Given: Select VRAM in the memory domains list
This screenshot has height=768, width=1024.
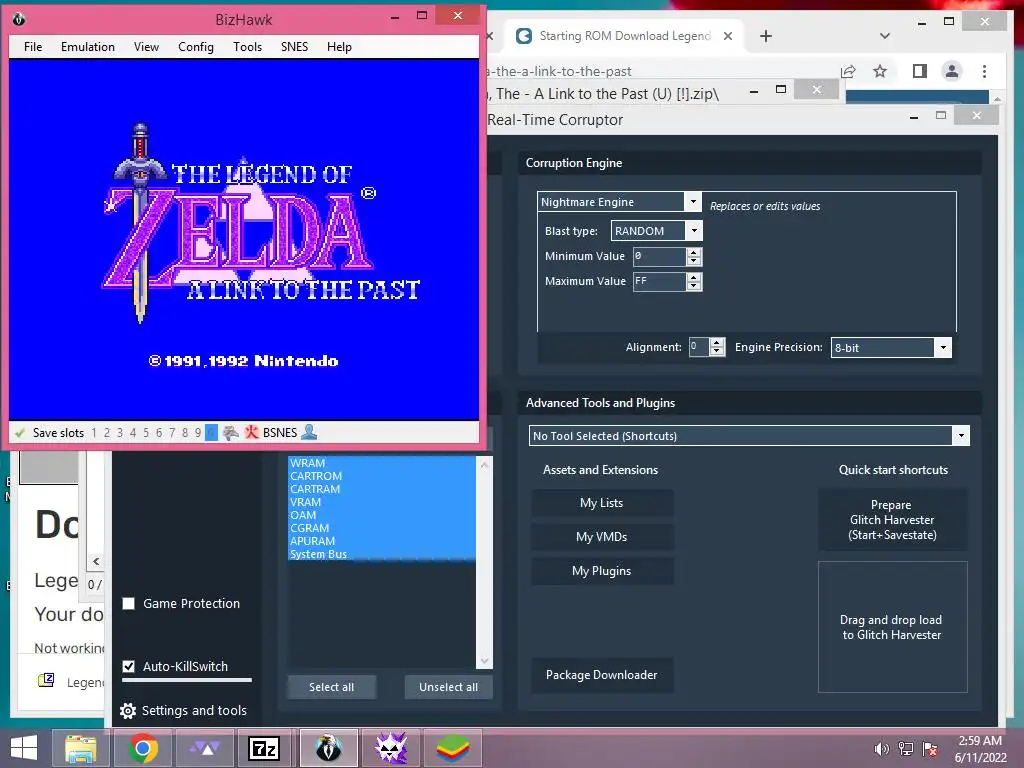Looking at the screenshot, I should point(382,502).
